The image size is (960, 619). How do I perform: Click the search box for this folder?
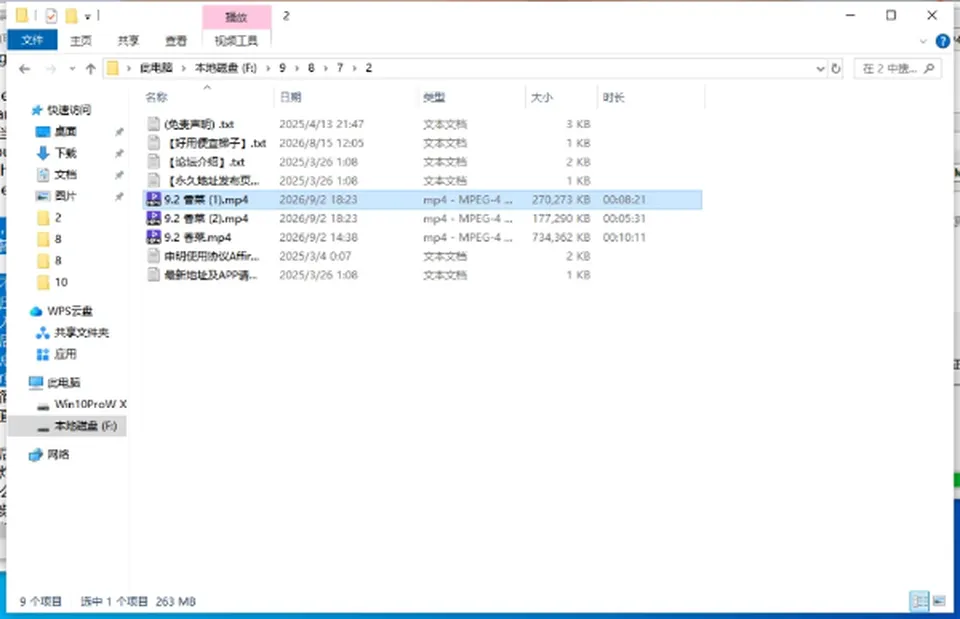coord(898,69)
